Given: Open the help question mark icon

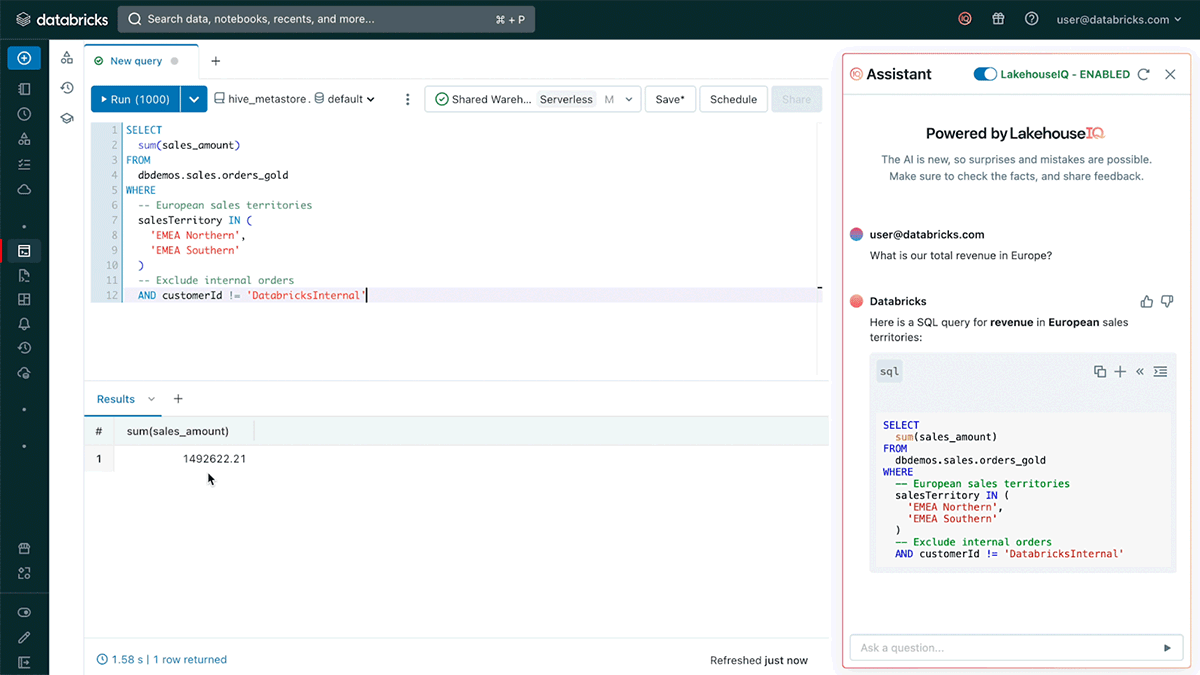Looking at the screenshot, I should point(1032,19).
